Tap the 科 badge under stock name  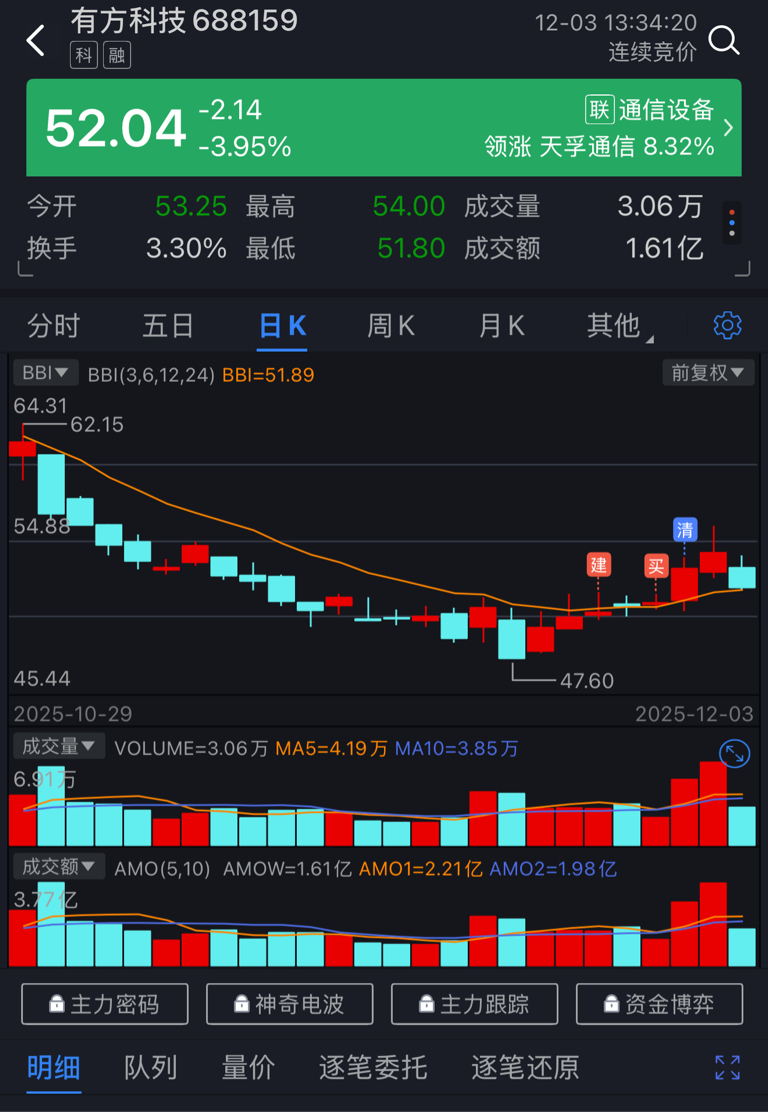tap(84, 56)
